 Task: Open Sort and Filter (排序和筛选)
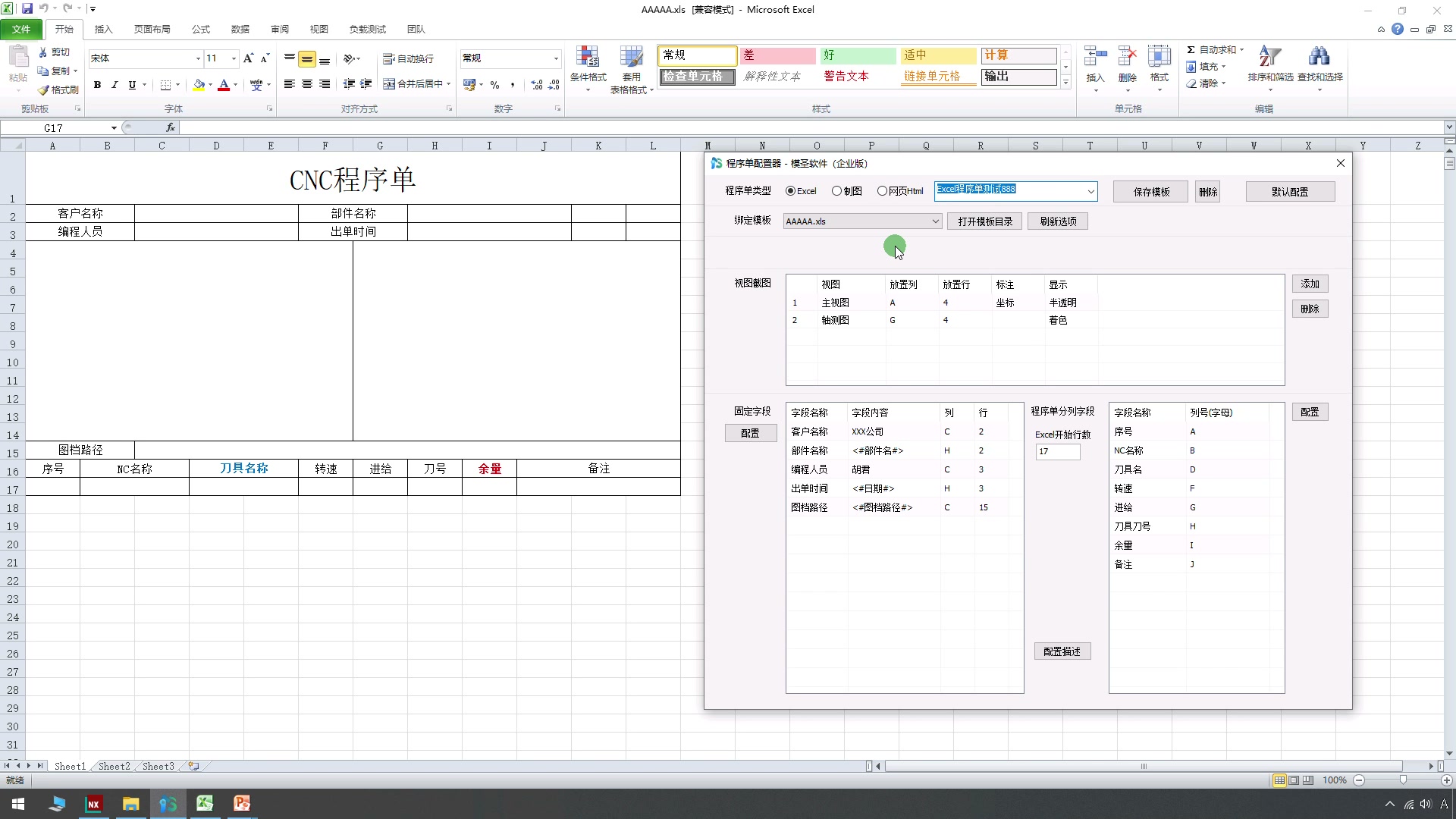click(1270, 67)
